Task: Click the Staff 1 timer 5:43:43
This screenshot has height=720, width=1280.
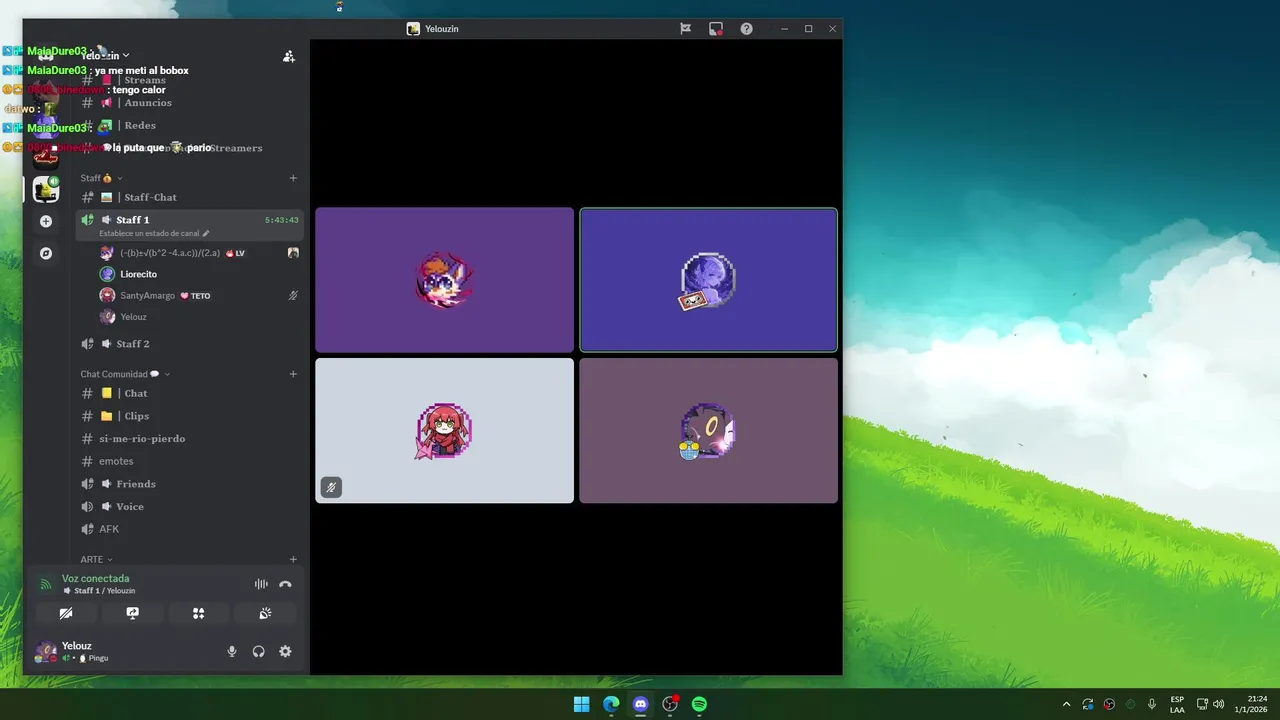Action: click(281, 220)
